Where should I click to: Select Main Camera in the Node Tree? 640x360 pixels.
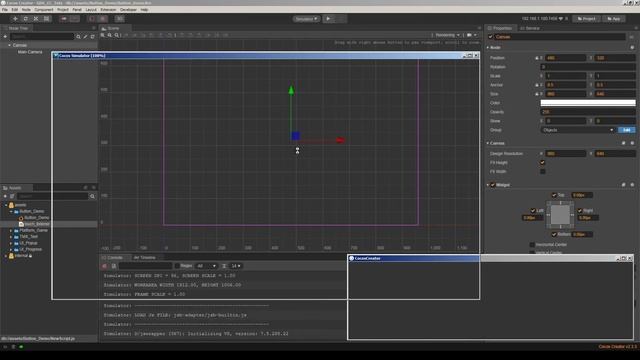click(x=30, y=52)
